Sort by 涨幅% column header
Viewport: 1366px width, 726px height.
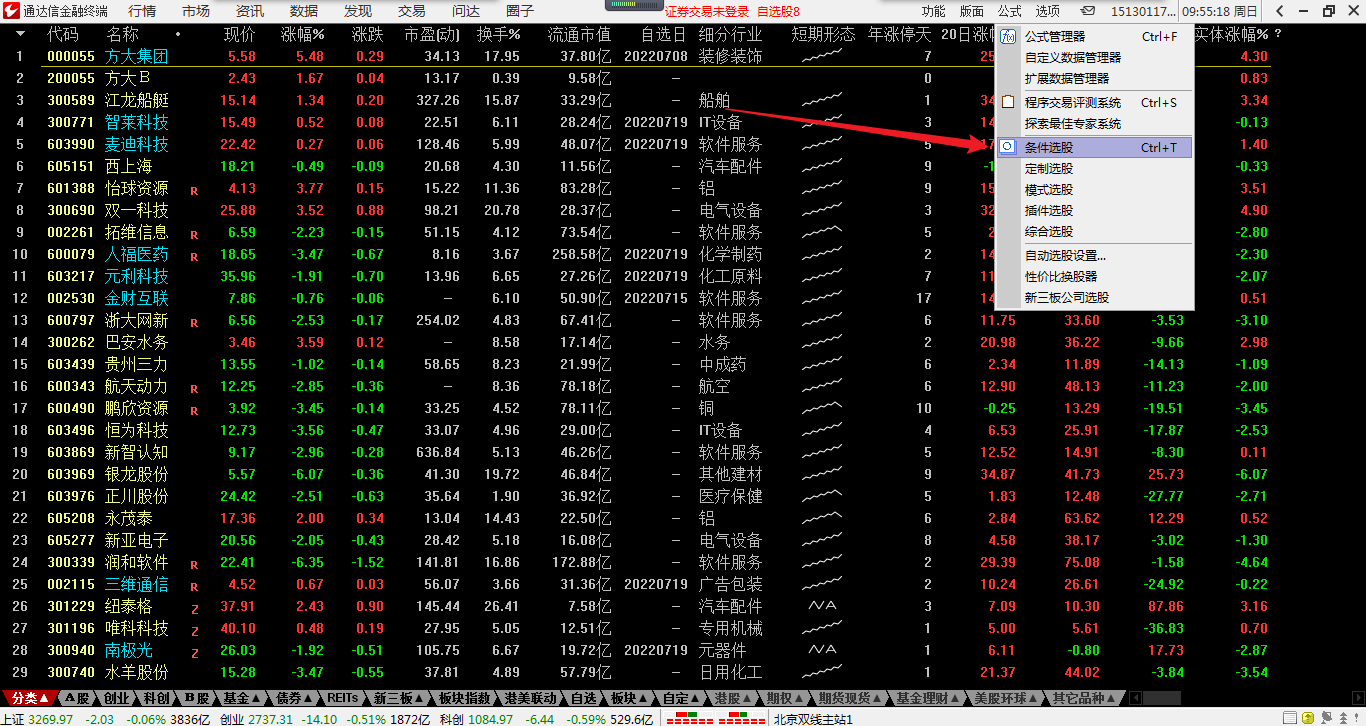click(x=302, y=34)
